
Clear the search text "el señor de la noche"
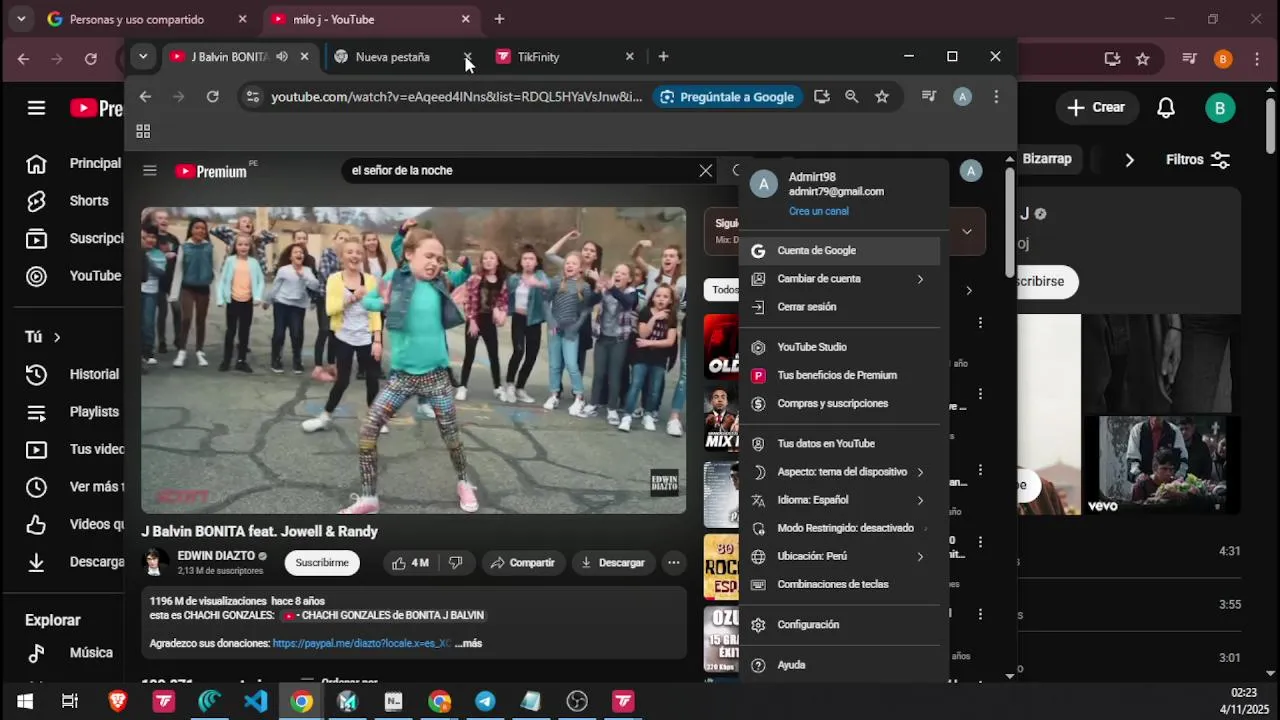(x=705, y=171)
